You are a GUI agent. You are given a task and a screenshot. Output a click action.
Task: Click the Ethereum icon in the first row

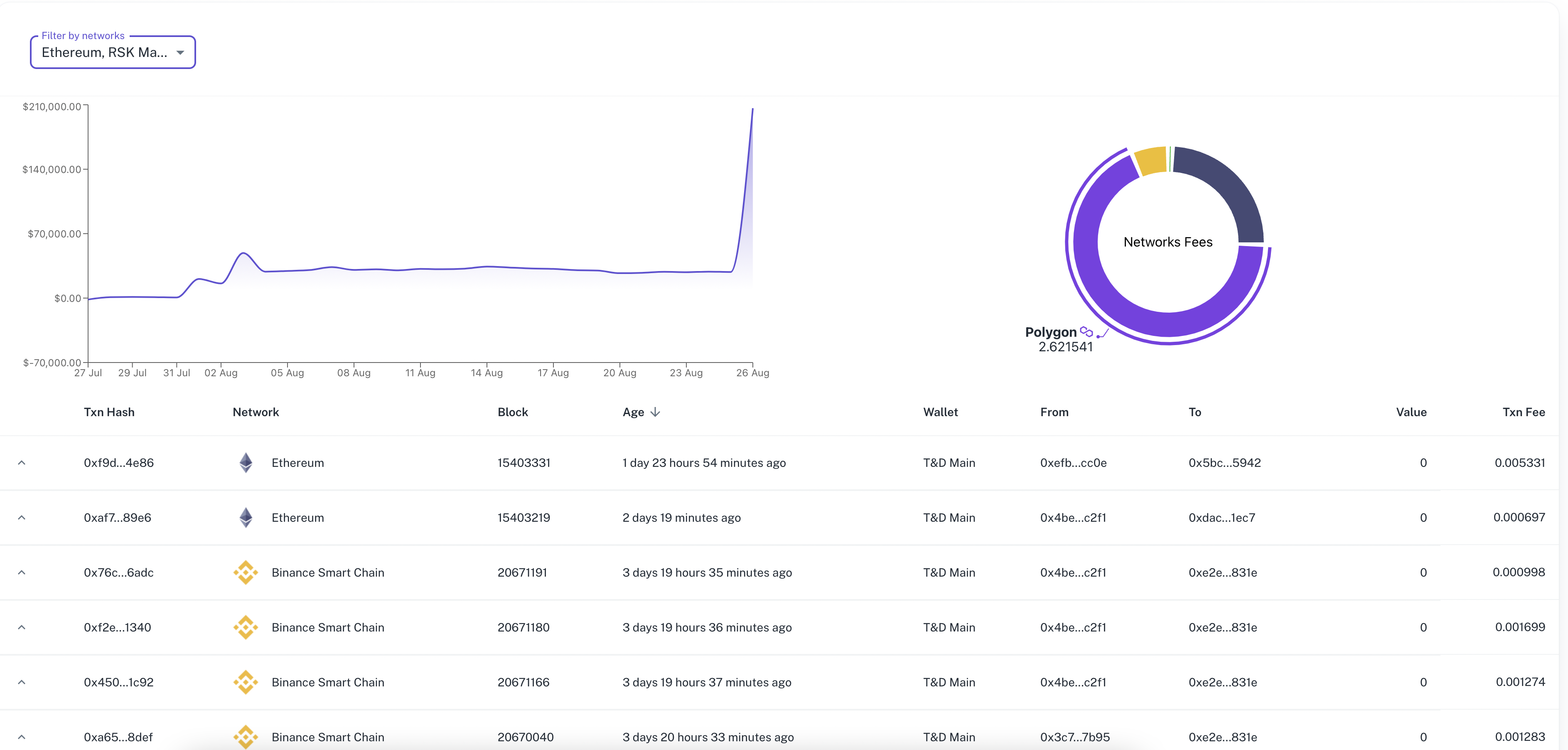tap(245, 462)
